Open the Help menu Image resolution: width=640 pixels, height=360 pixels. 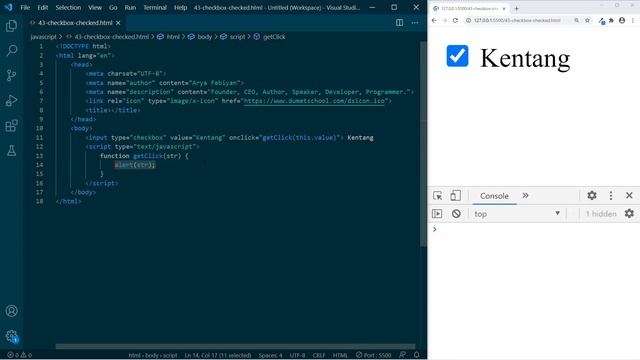(x=180, y=7)
